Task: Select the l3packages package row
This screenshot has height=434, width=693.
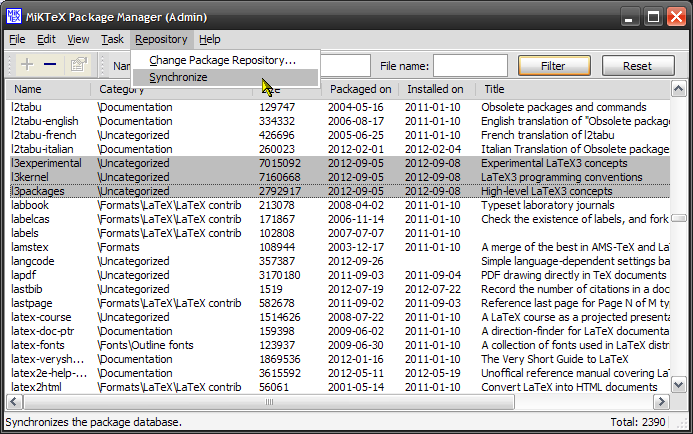Action: coord(338,191)
